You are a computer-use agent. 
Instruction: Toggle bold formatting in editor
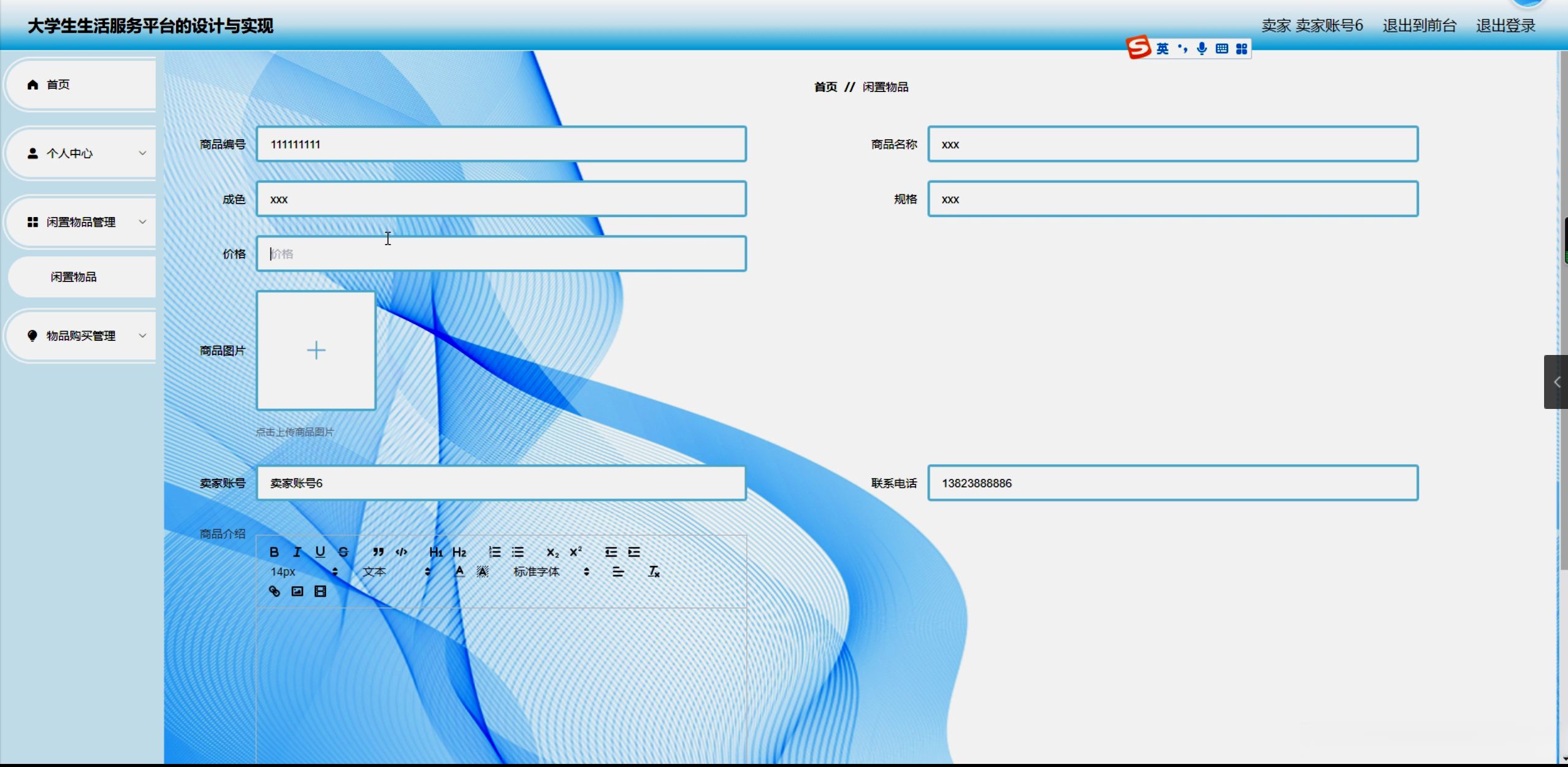274,552
